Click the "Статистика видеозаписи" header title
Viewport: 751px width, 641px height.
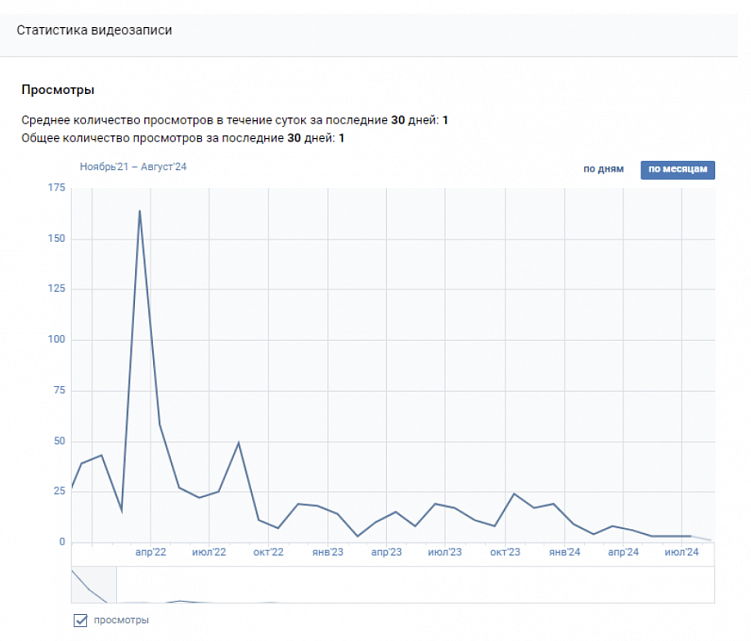94,30
